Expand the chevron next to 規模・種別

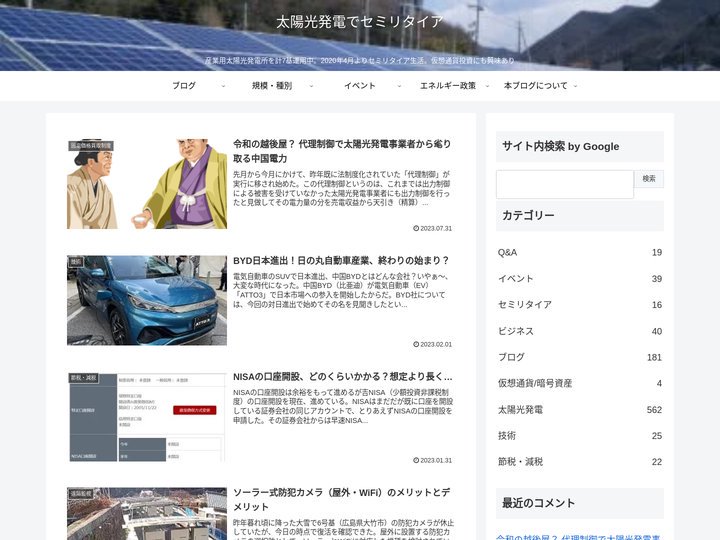pos(311,86)
